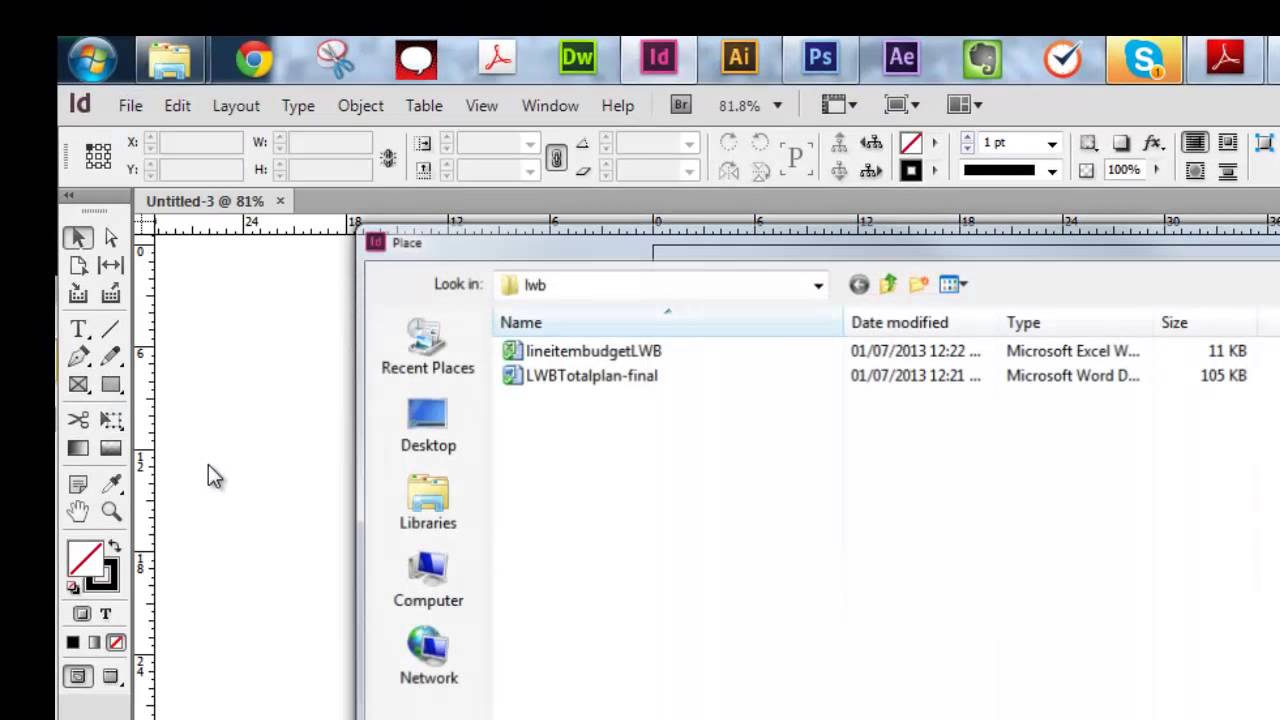Open the Layout menu

(236, 105)
